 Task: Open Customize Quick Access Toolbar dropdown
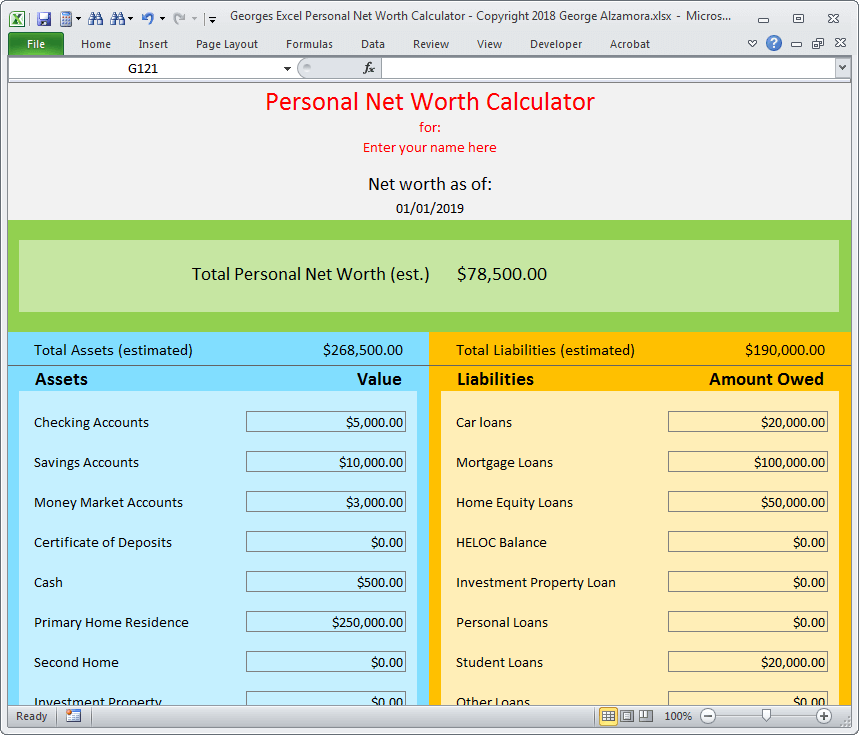(212, 19)
